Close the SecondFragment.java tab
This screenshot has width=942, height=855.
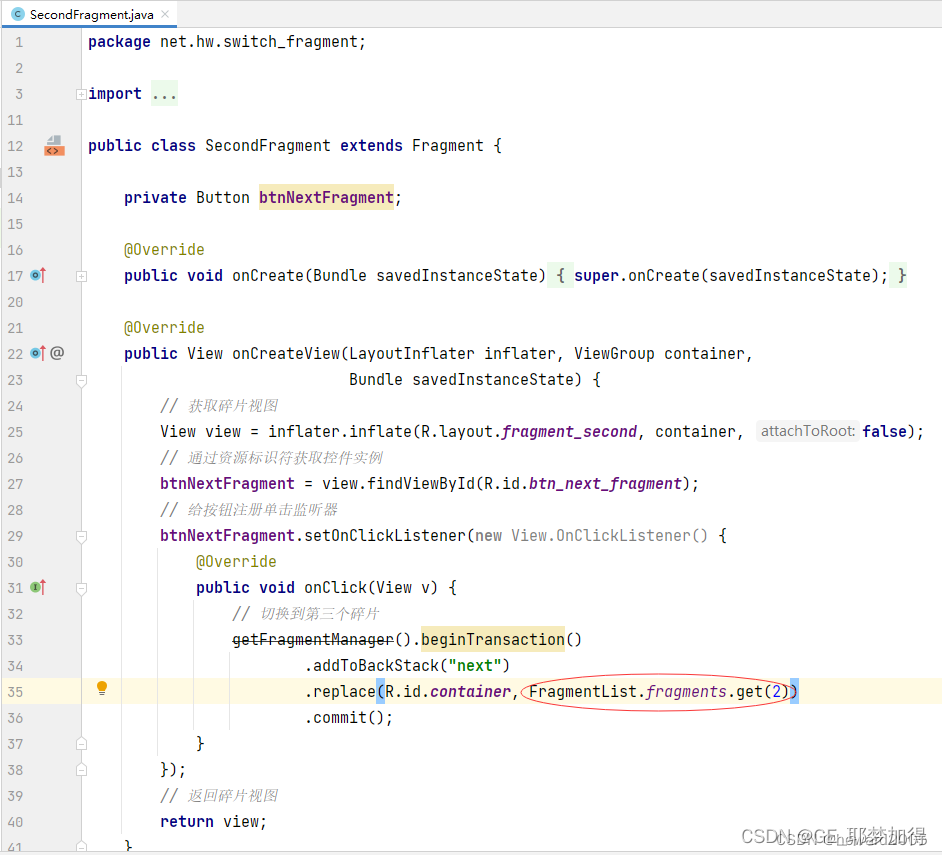point(165,14)
